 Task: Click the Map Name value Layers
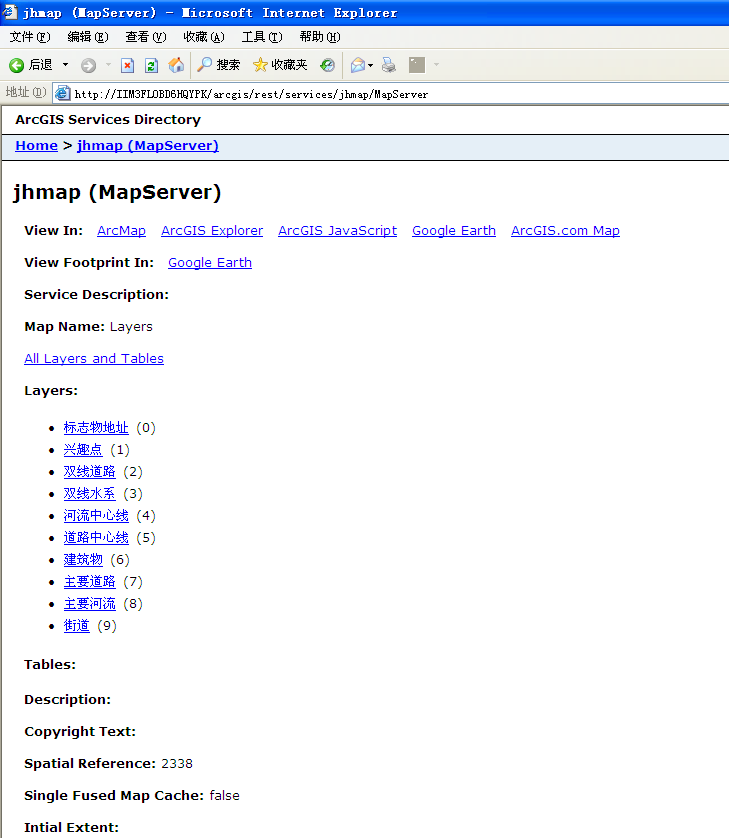pyautogui.click(x=131, y=327)
